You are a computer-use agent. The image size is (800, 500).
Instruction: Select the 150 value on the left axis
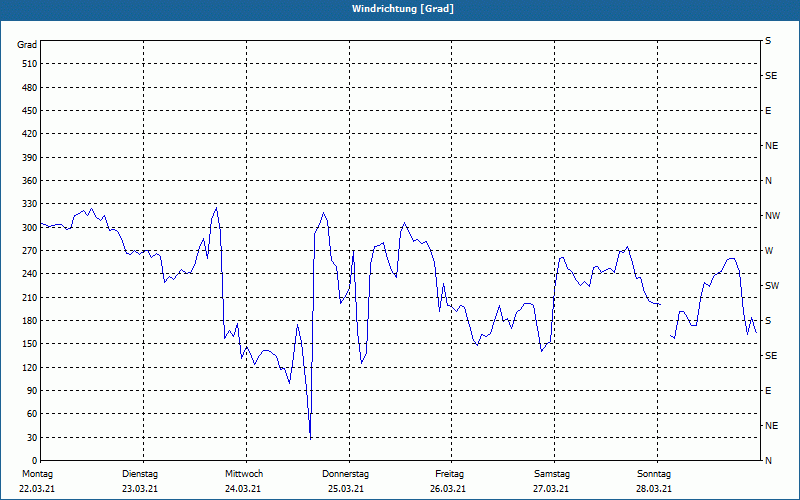[x=30, y=344]
